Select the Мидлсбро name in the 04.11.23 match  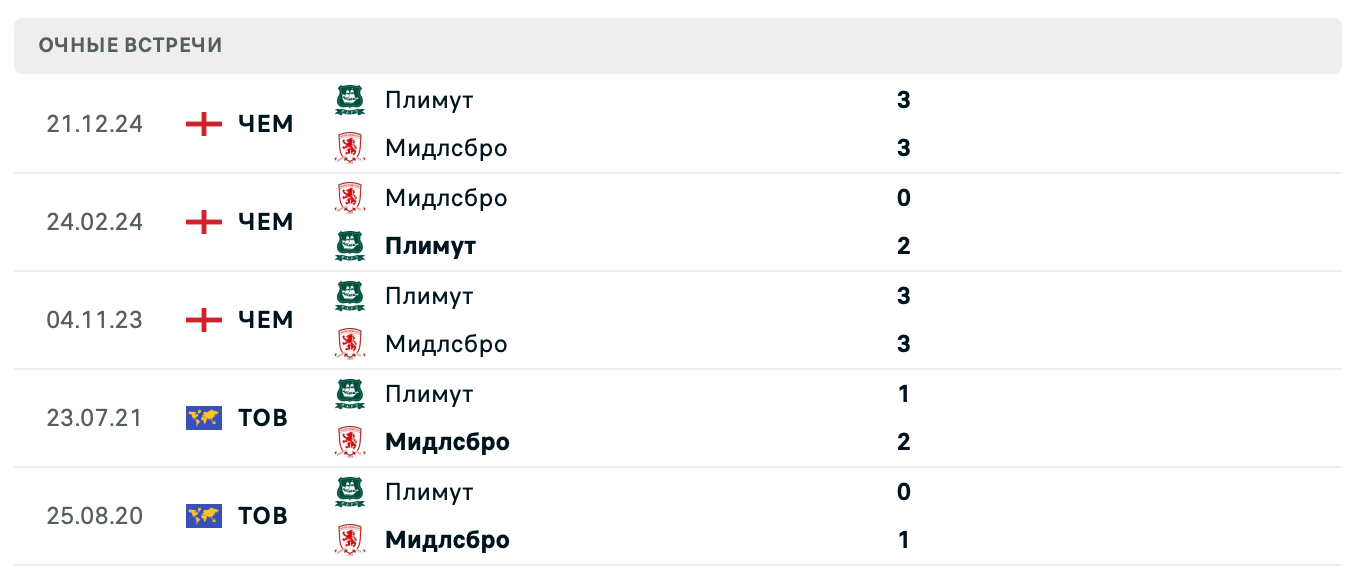point(446,344)
